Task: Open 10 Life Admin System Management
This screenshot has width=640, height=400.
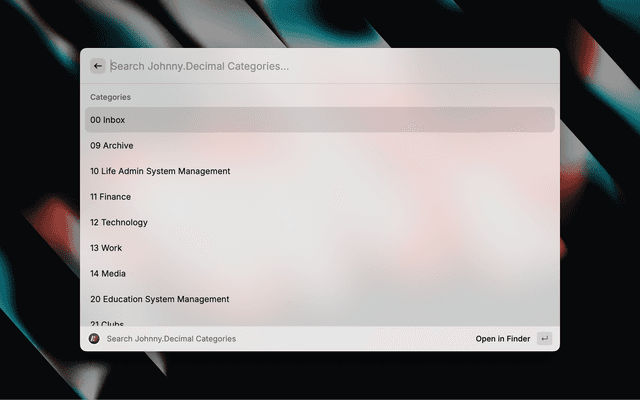Action: (320, 171)
